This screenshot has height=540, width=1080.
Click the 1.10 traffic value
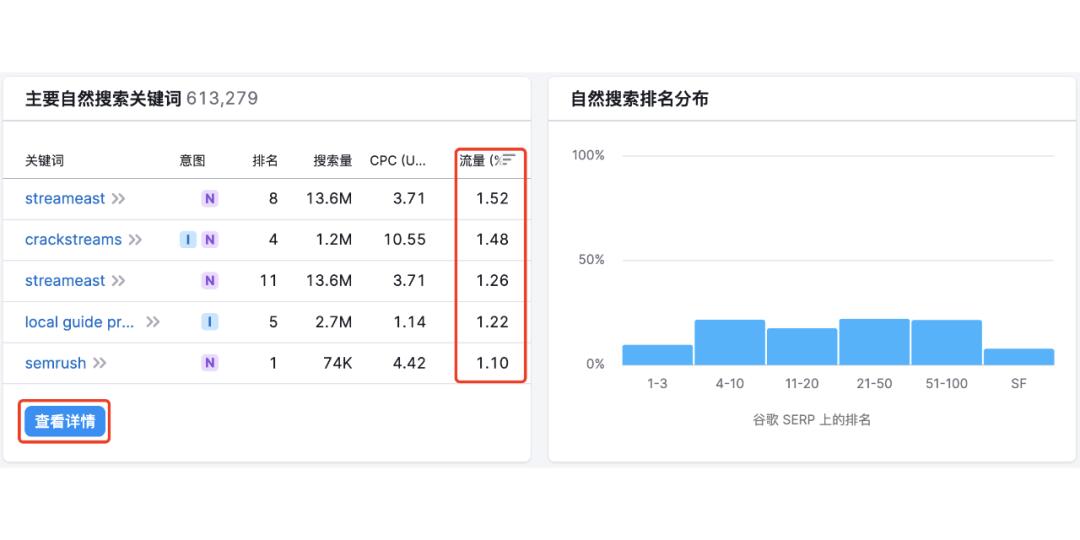(x=492, y=363)
